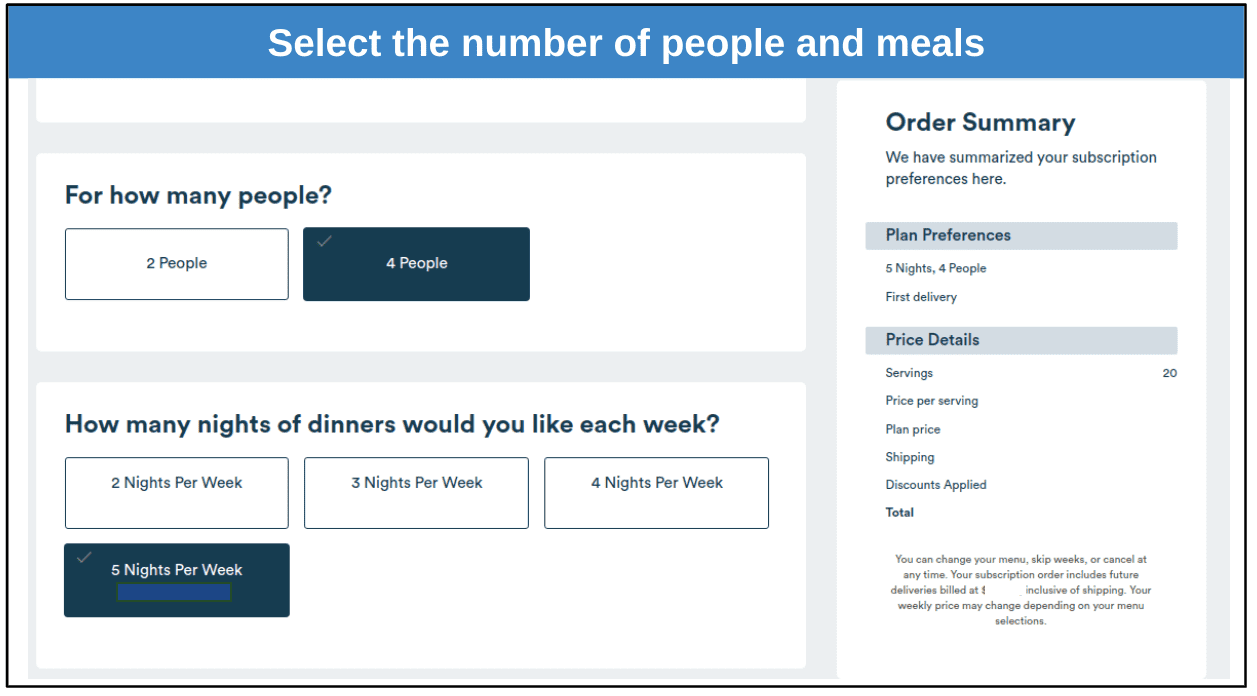
Task: Select the 2 People option
Action: [177, 264]
